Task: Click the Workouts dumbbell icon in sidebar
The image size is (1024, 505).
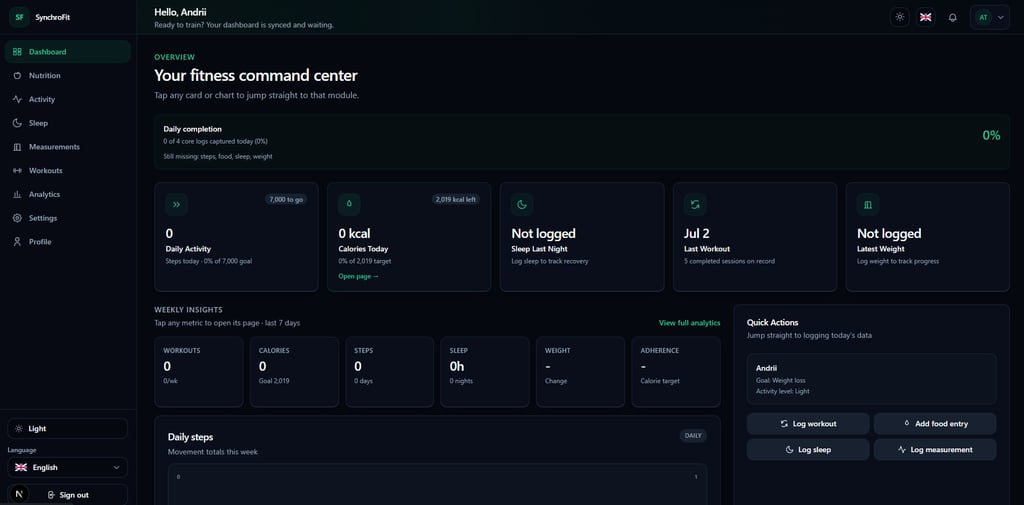Action: [x=17, y=171]
